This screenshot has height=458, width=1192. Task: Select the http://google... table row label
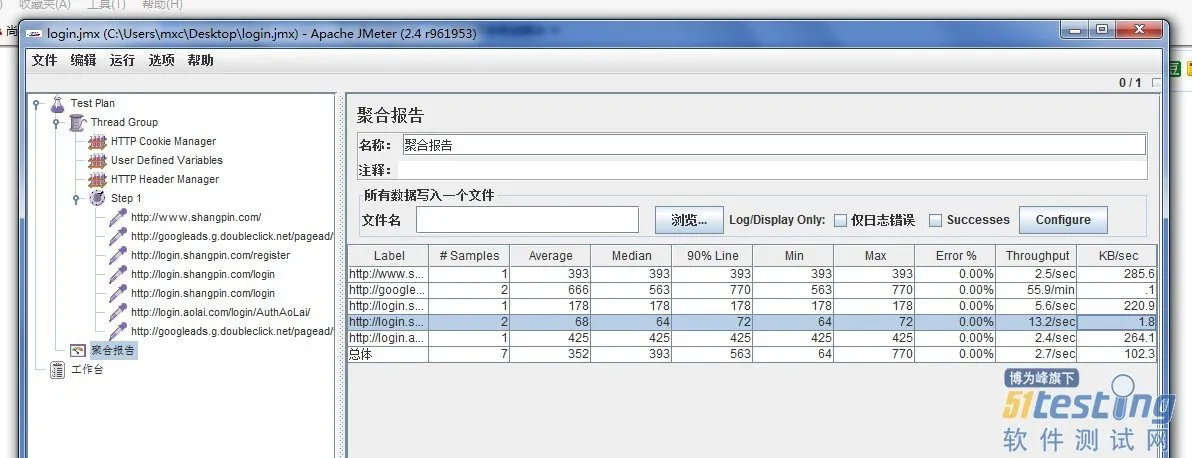pos(388,290)
